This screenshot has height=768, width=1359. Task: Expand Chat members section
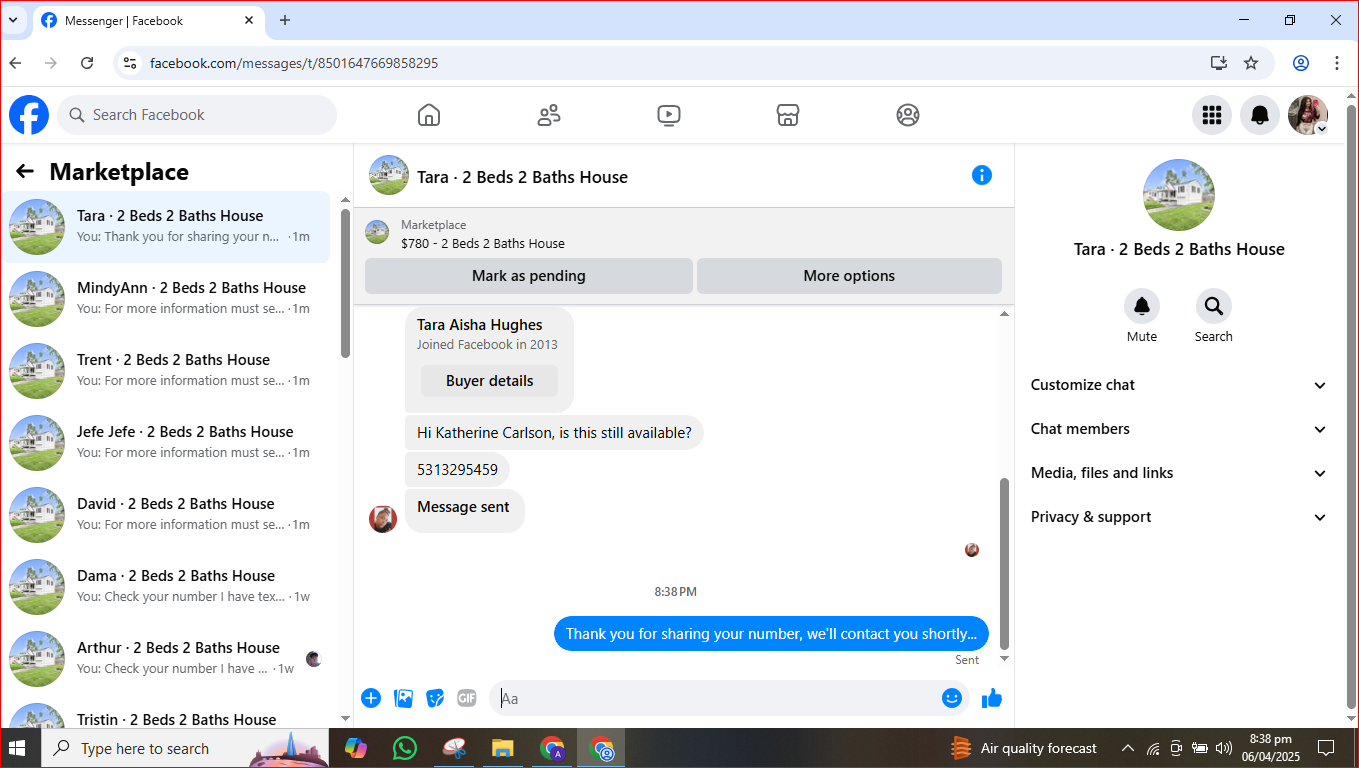(x=1179, y=429)
